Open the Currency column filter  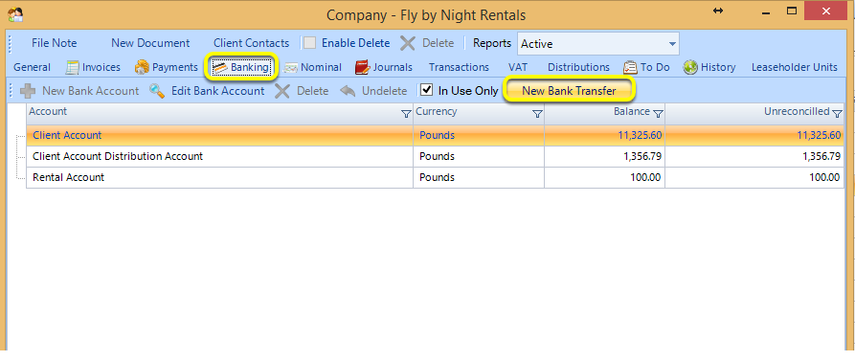537,114
